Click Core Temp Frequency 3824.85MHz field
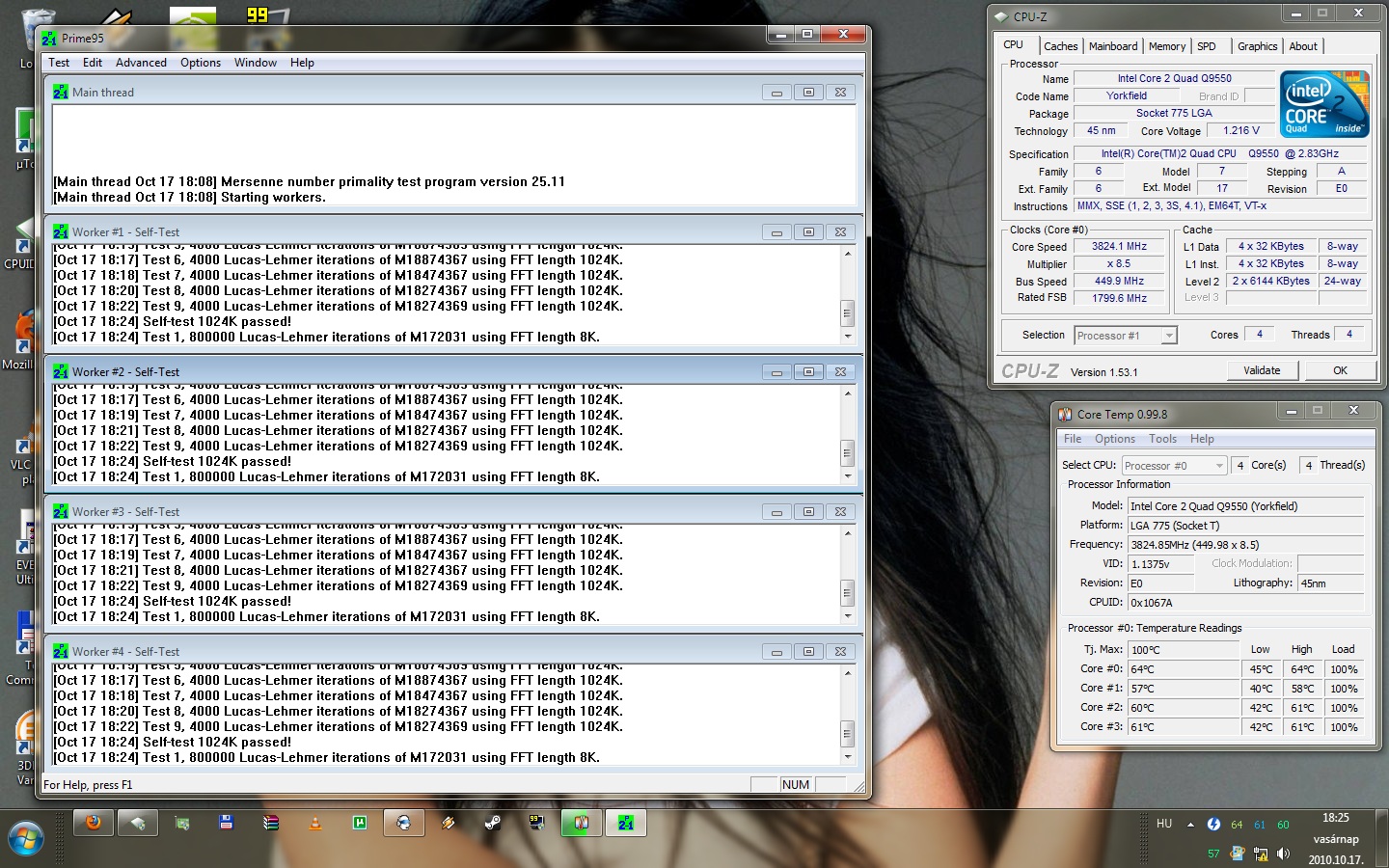The width and height of the screenshot is (1389, 868). click(1245, 545)
